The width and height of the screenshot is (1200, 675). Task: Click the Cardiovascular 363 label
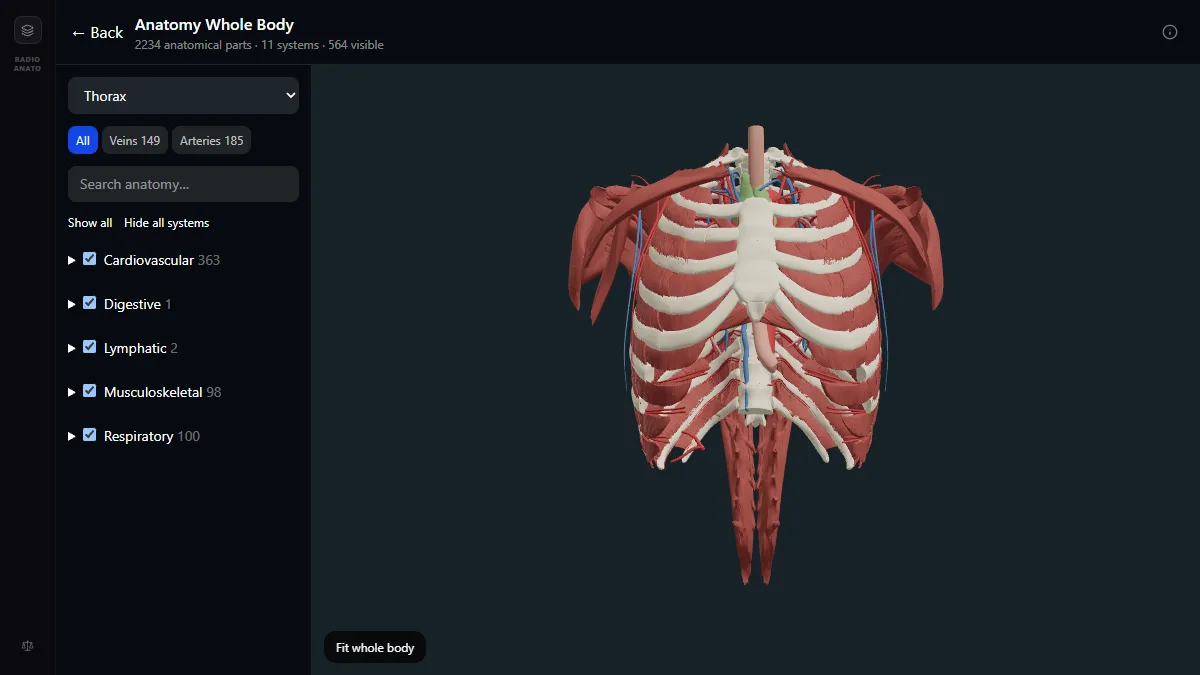[x=162, y=260]
